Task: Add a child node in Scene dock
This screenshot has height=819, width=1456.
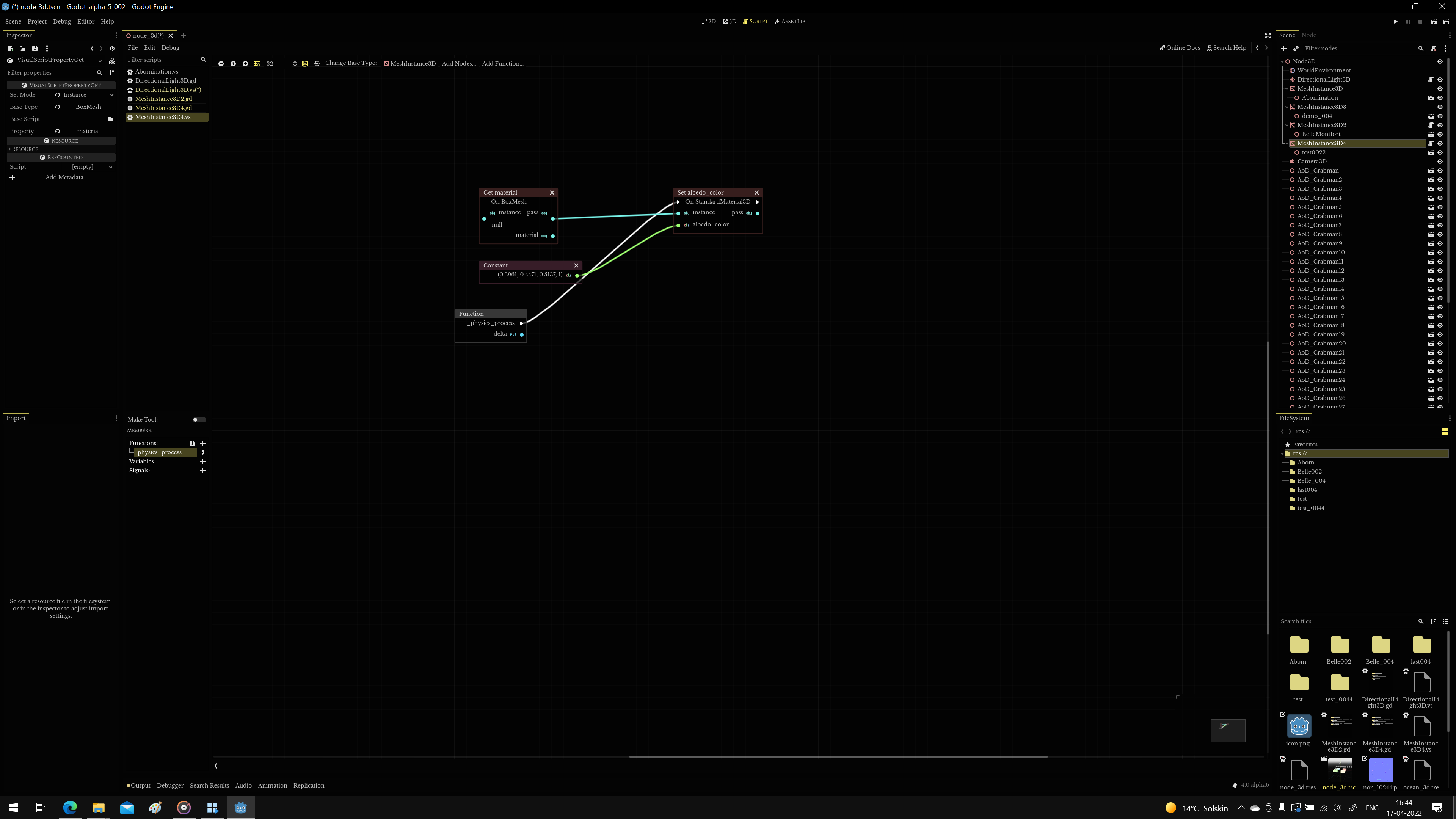Action: click(1283, 49)
